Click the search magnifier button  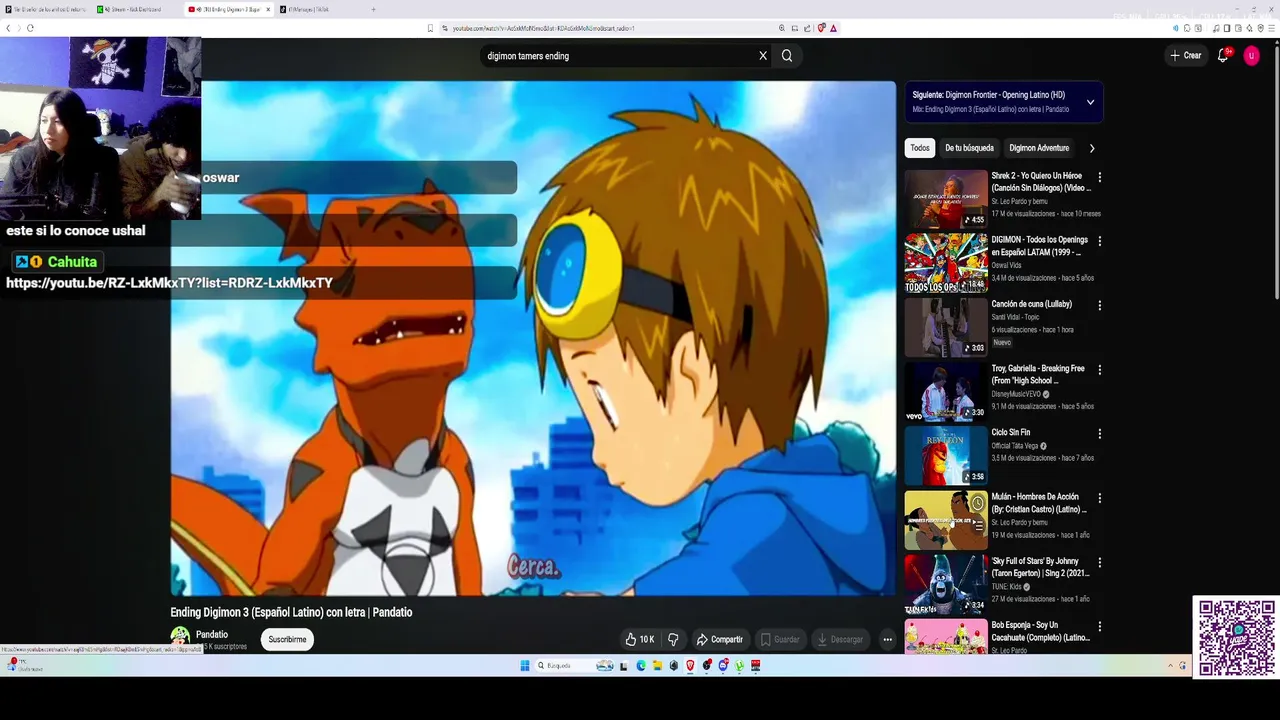coord(787,56)
